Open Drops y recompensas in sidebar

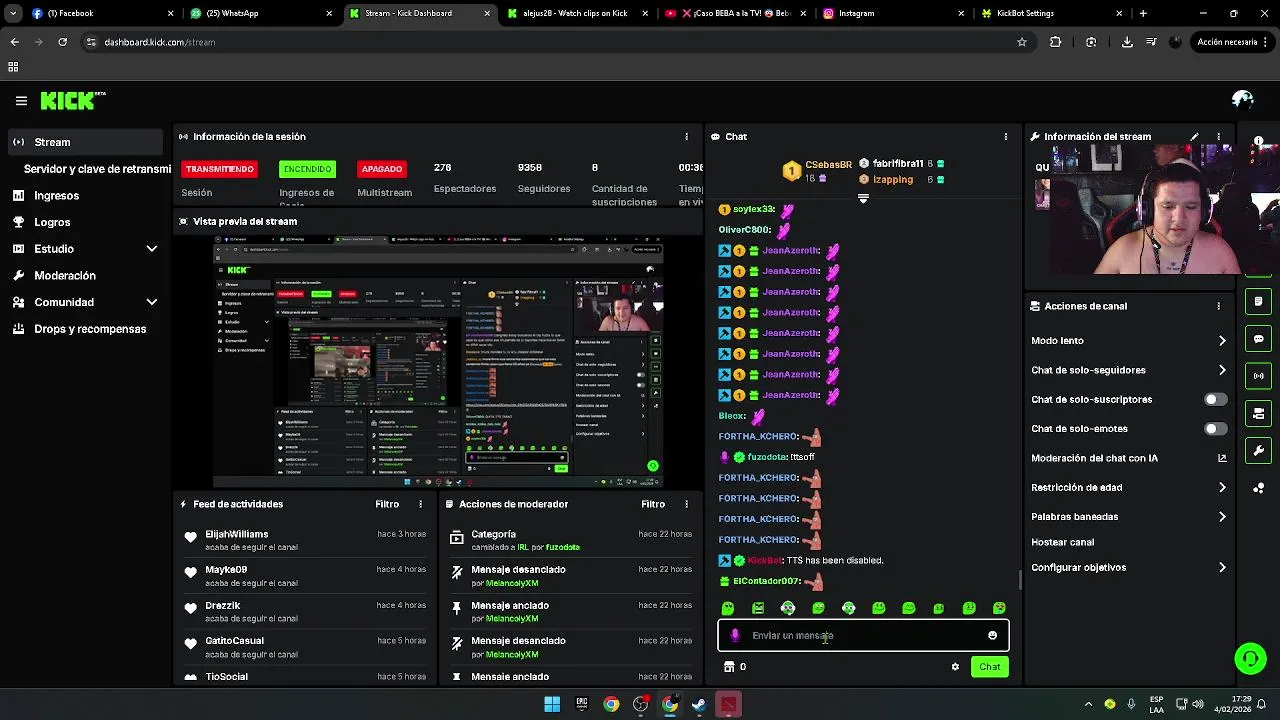(90, 329)
